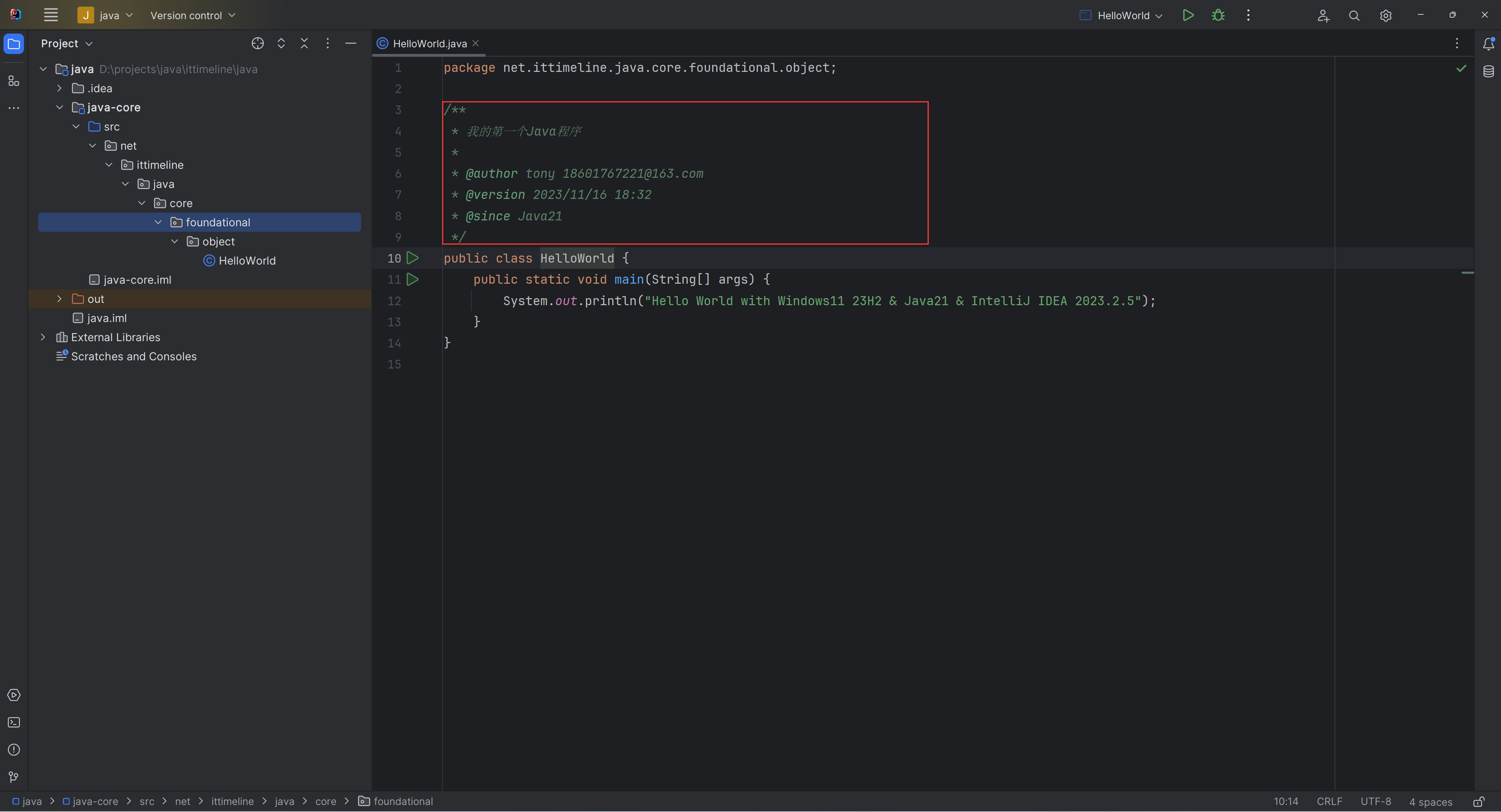This screenshot has width=1501, height=812.
Task: Click foundational breadcrumb in navigation bar
Action: click(396, 802)
